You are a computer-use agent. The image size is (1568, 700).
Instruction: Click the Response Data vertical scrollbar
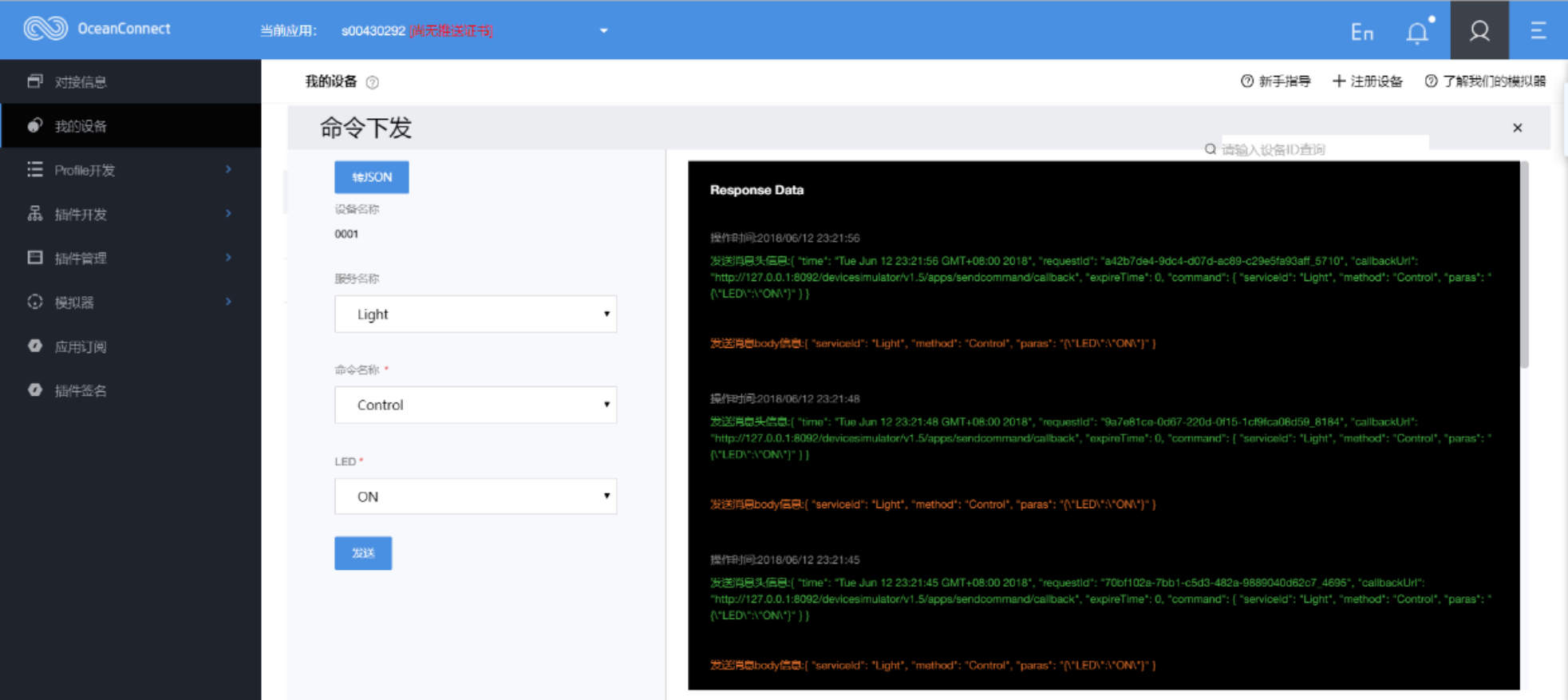[1524, 265]
